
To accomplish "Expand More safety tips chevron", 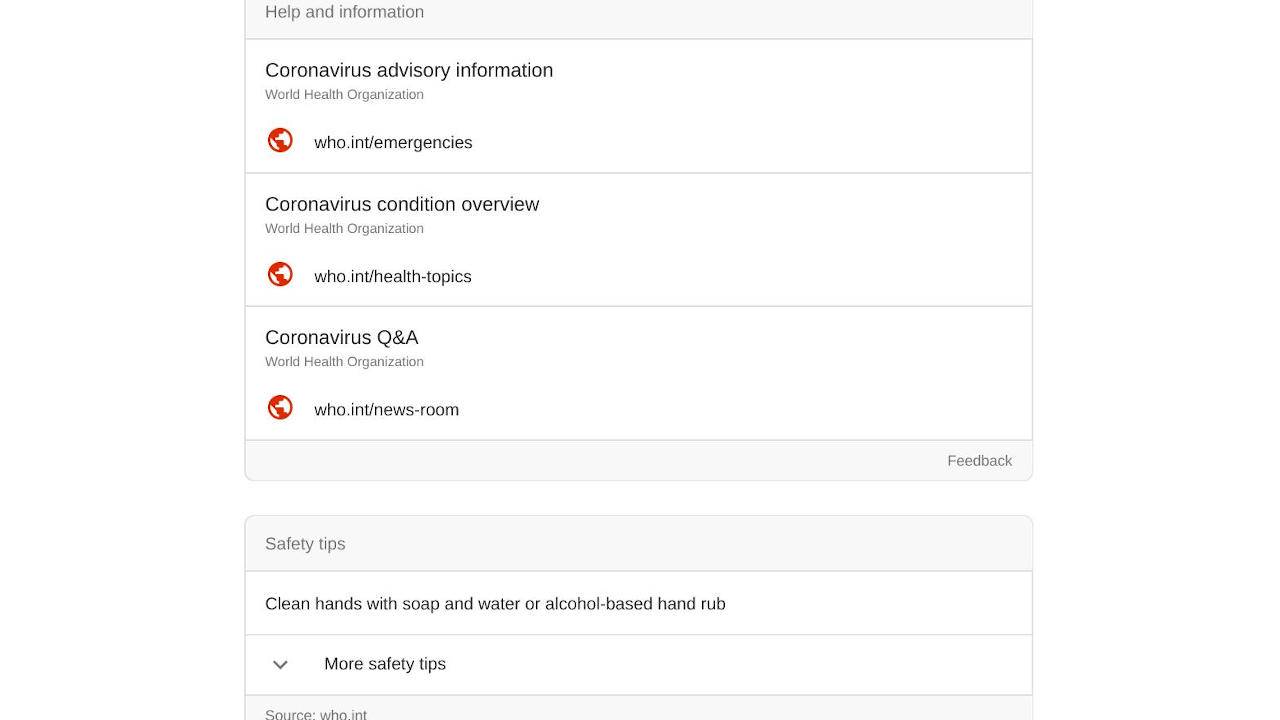I will click(x=280, y=664).
